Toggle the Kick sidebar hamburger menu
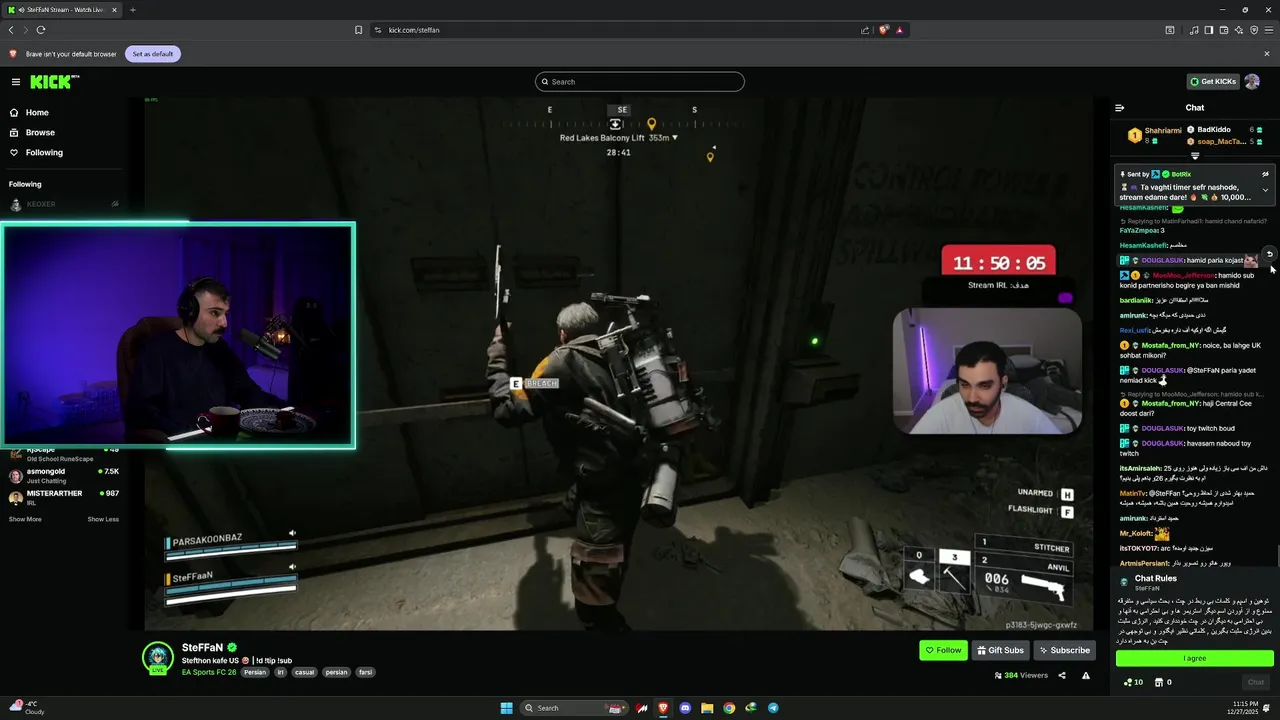Image resolution: width=1280 pixels, height=720 pixels. (16, 82)
